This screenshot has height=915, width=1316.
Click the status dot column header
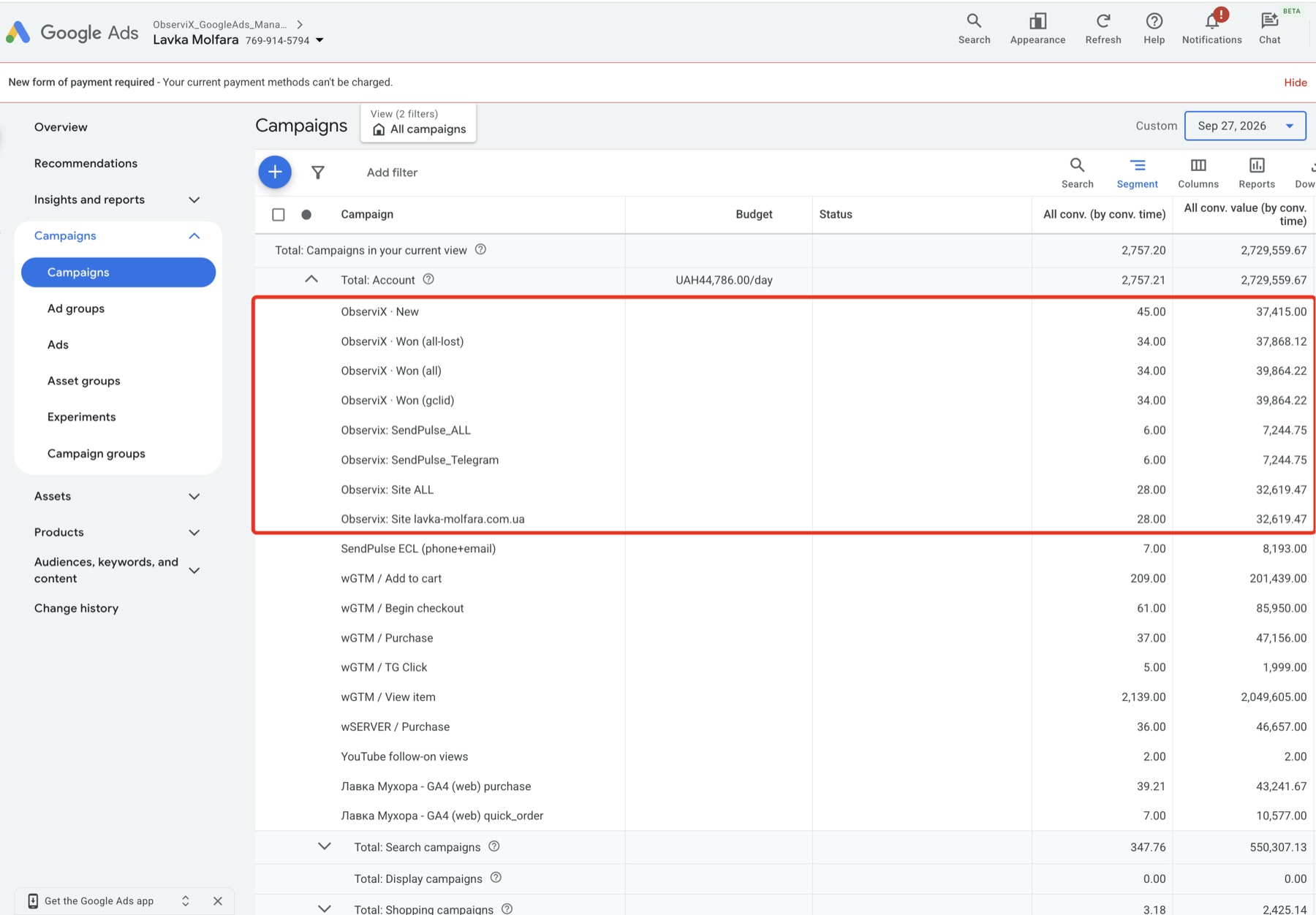[306, 215]
